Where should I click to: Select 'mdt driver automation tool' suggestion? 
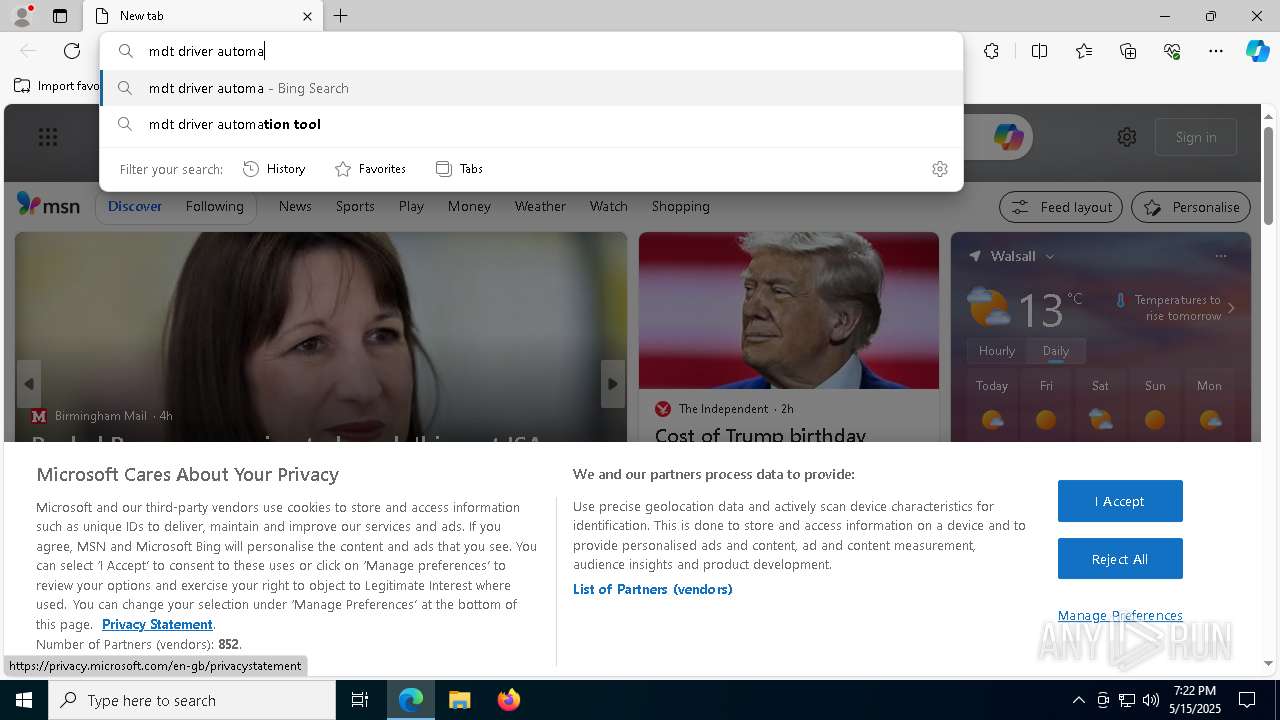[x=532, y=124]
